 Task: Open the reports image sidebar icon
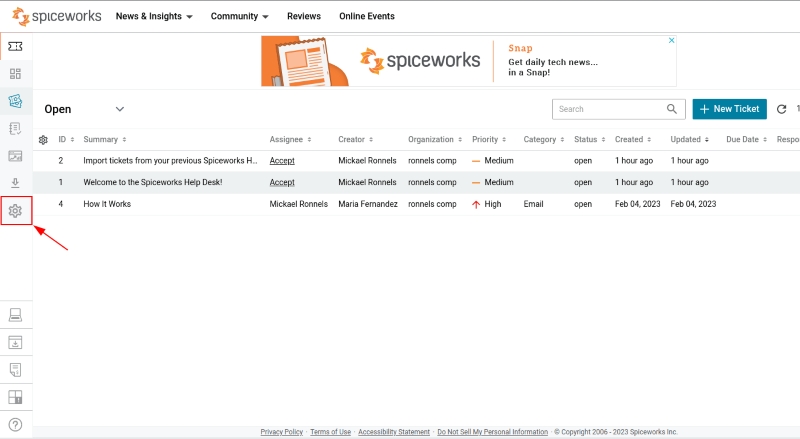15,156
